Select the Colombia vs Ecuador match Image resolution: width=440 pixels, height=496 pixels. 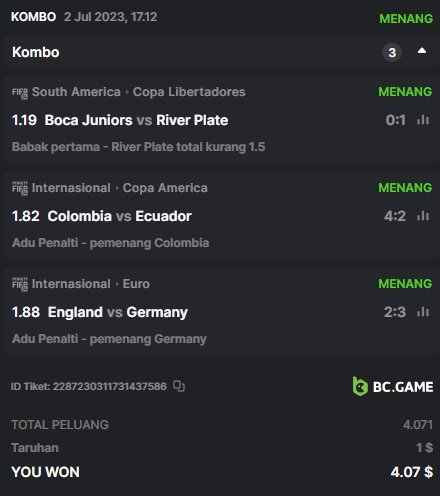(x=119, y=216)
